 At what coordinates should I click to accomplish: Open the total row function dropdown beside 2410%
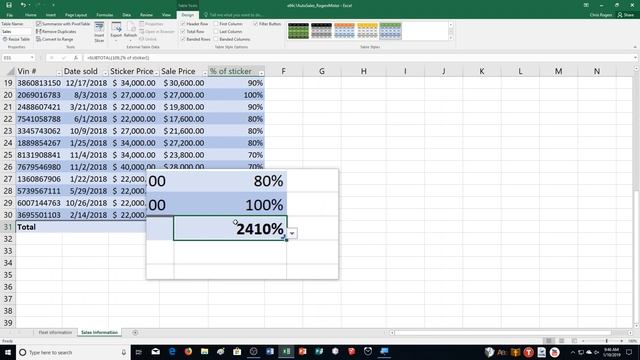pyautogui.click(x=292, y=233)
